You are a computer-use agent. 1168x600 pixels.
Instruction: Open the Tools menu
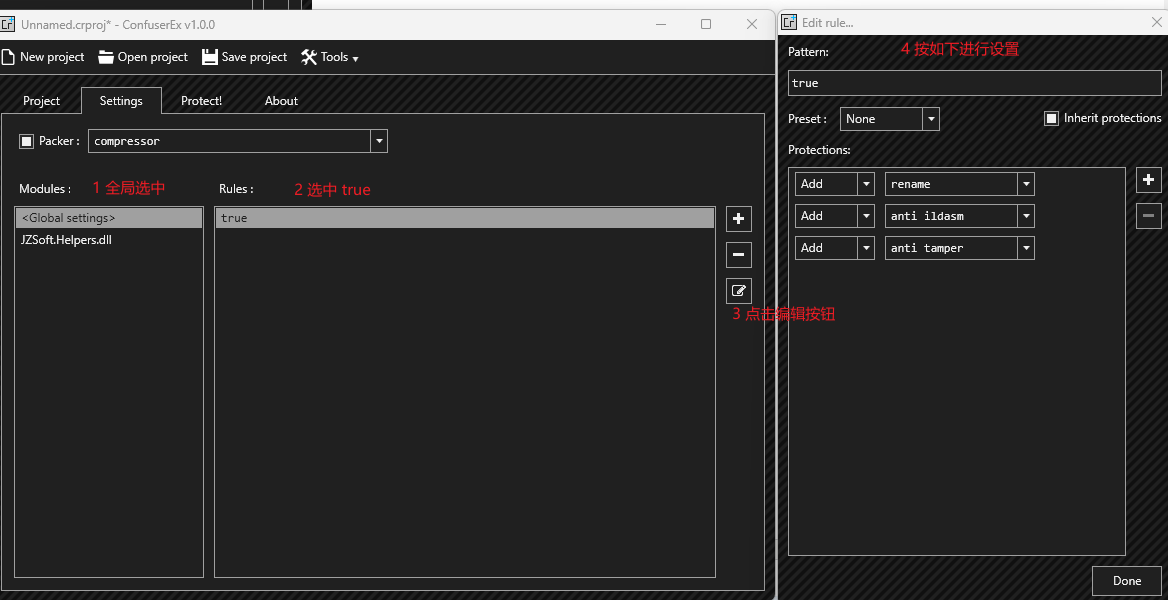click(330, 57)
